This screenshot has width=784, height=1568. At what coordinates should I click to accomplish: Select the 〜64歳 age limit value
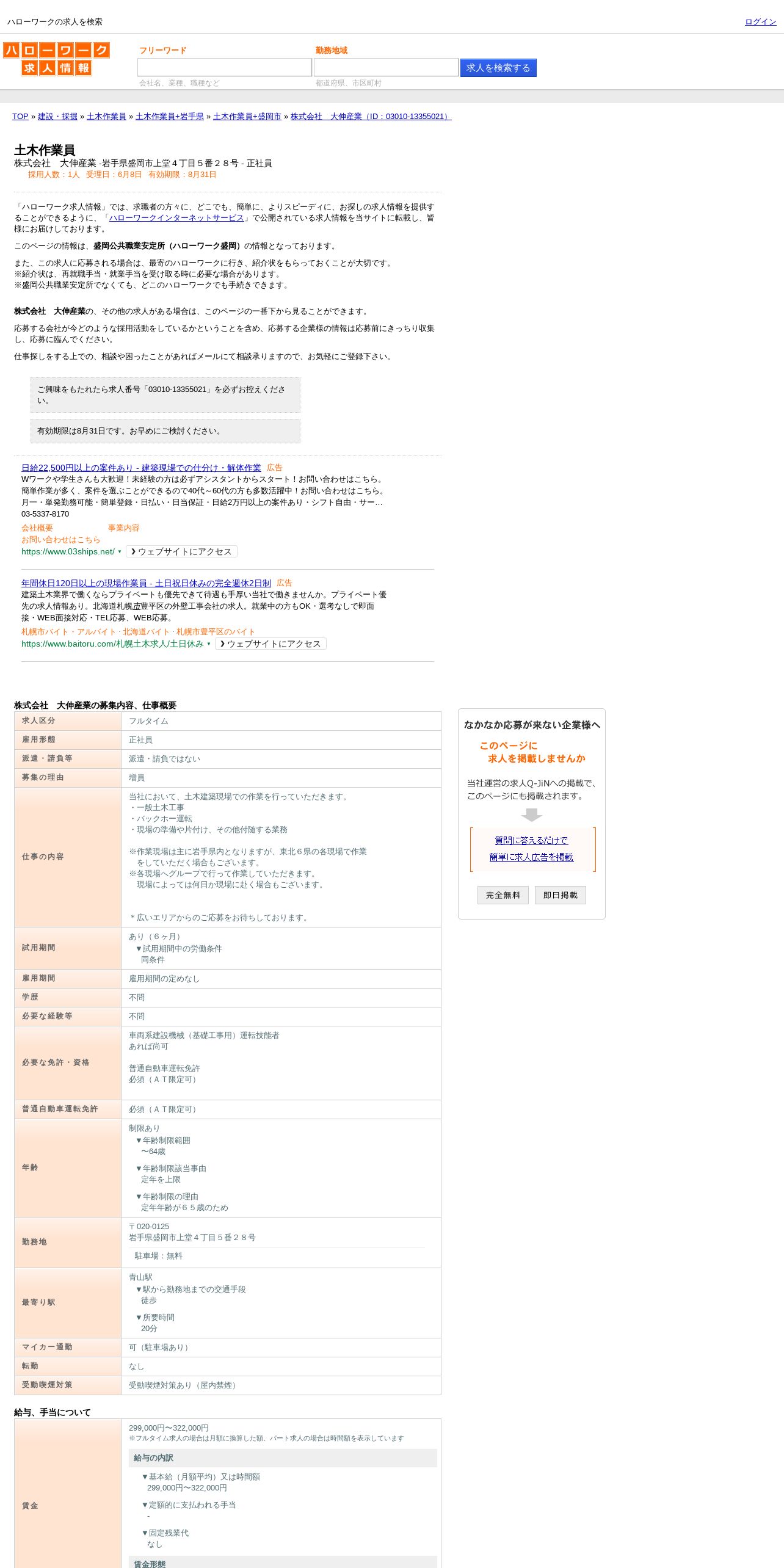click(x=153, y=1152)
